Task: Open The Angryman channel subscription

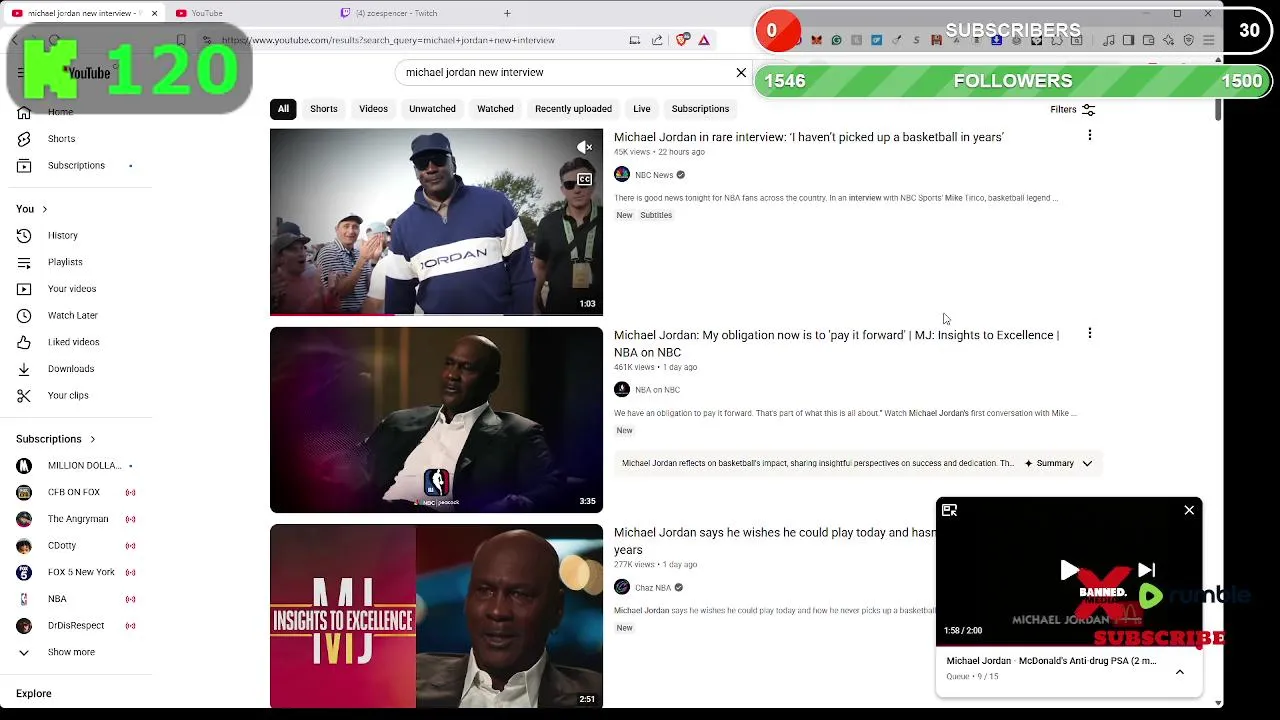Action: tap(76, 519)
